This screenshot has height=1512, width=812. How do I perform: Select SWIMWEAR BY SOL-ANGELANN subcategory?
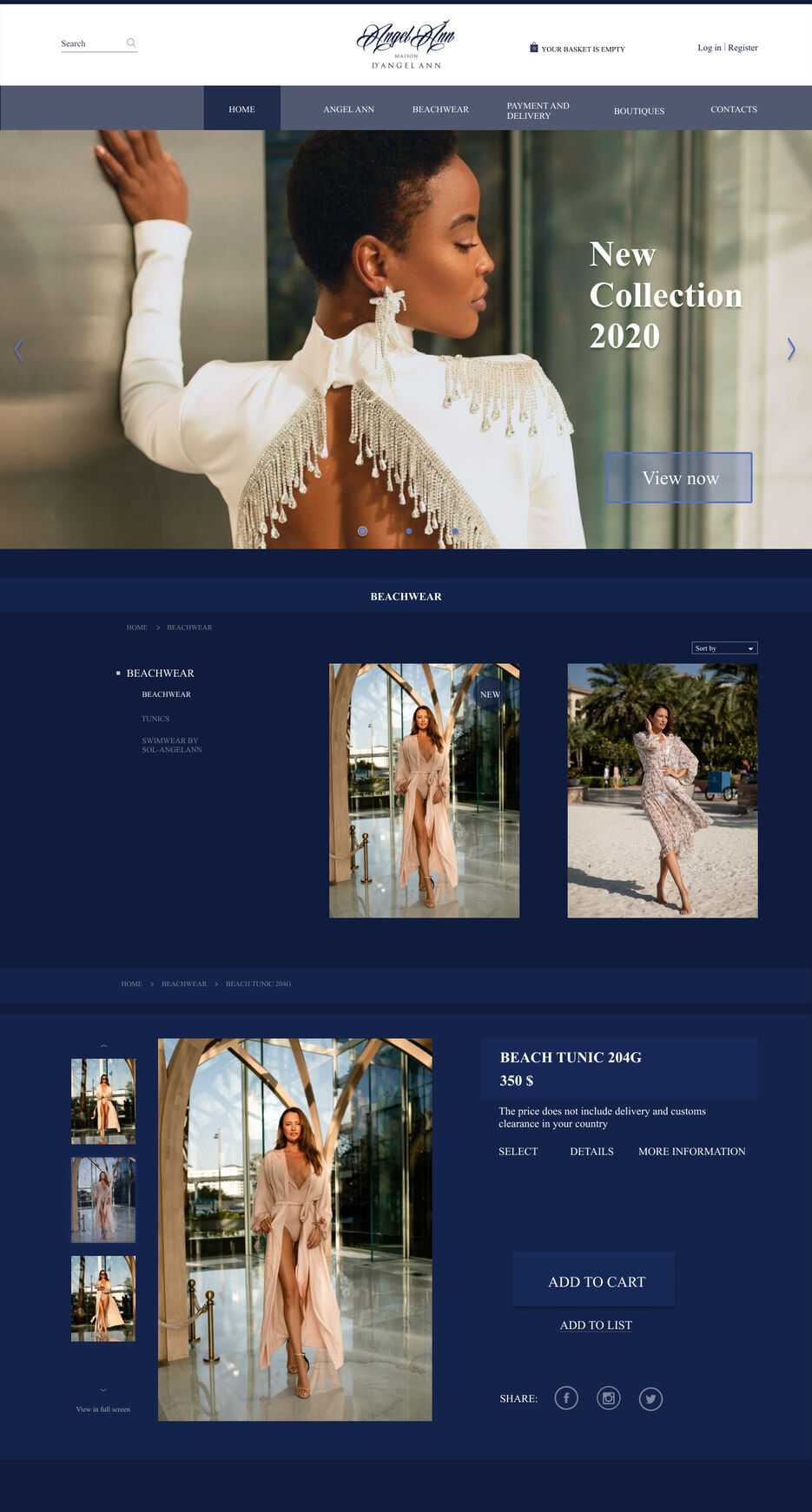172,745
